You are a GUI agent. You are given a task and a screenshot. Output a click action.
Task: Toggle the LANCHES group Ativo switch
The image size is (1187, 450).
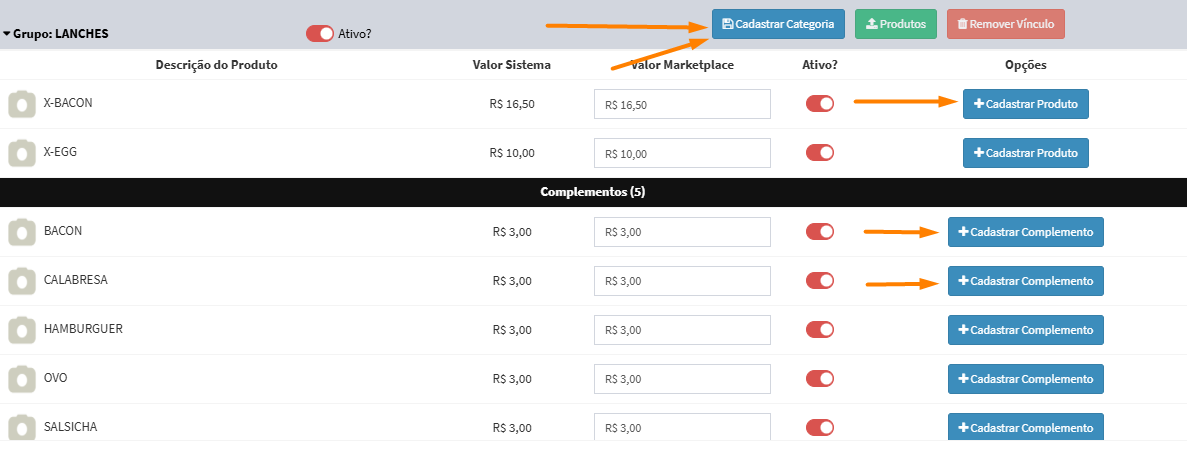320,33
